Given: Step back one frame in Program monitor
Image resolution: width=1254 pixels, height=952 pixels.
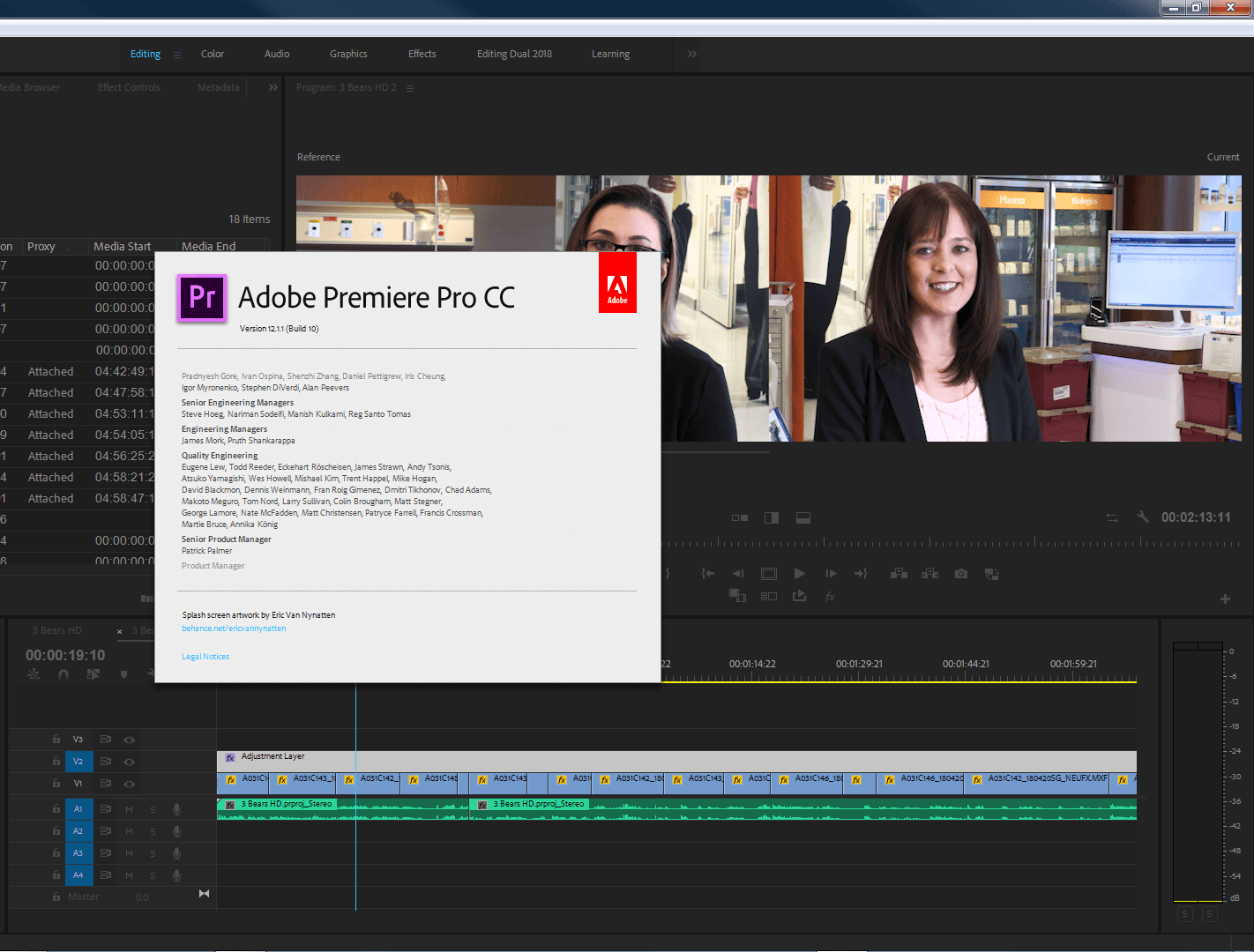Looking at the screenshot, I should 739,574.
